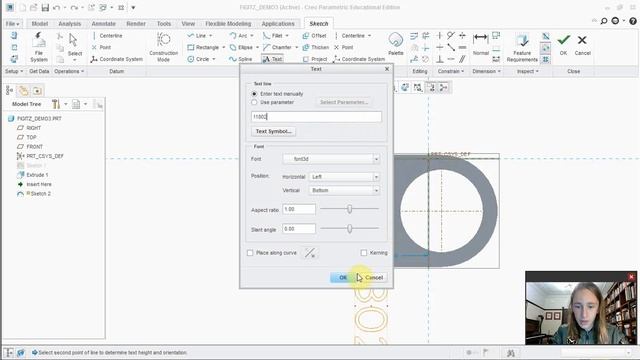Activate the Text sketch tool
Screen dimensions: 640x360
[272, 59]
